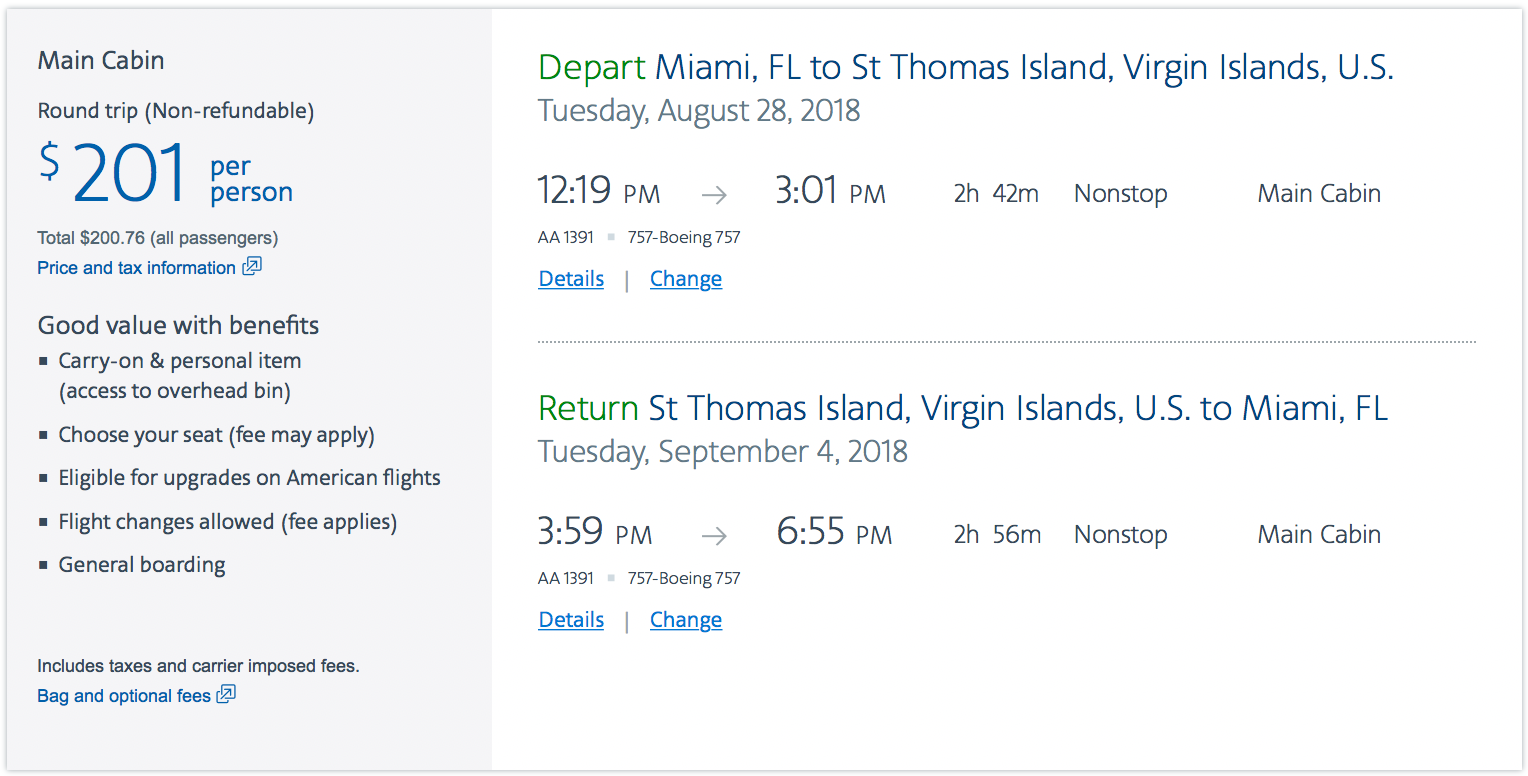This screenshot has width=1528, height=776.
Task: Click the Total $200.76 all passengers text
Action: pyautogui.click(x=158, y=238)
